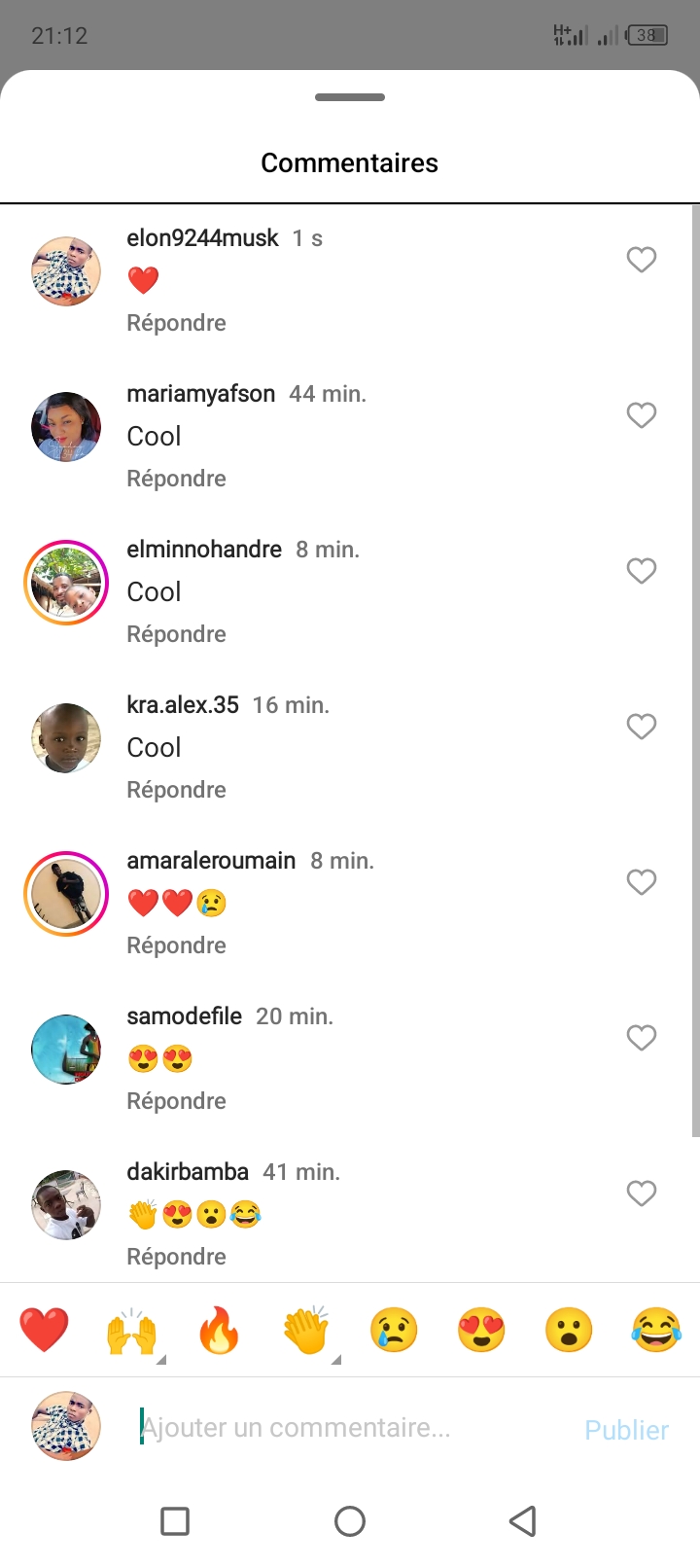This screenshot has width=700, height=1568.
Task: Insert the heart-eyes emoji
Action: [481, 1331]
